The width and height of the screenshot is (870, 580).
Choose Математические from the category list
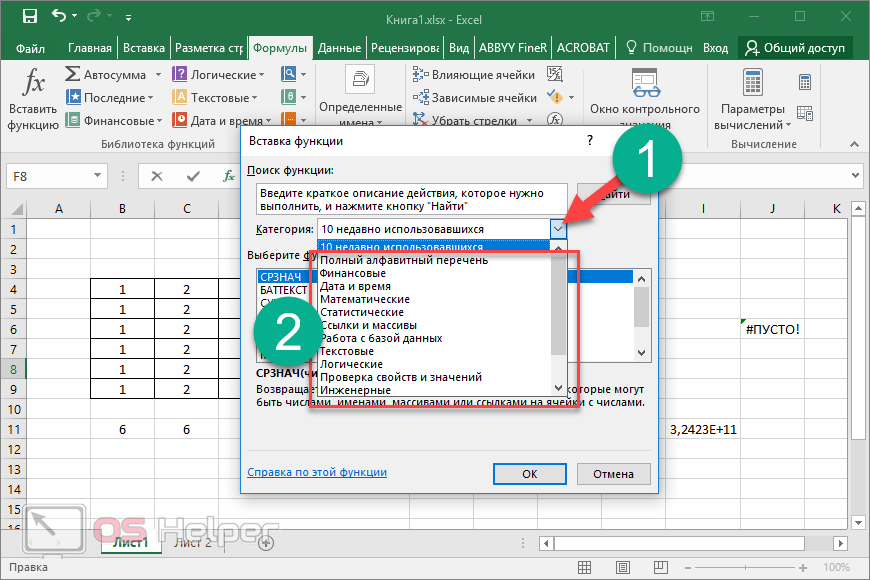(364, 299)
